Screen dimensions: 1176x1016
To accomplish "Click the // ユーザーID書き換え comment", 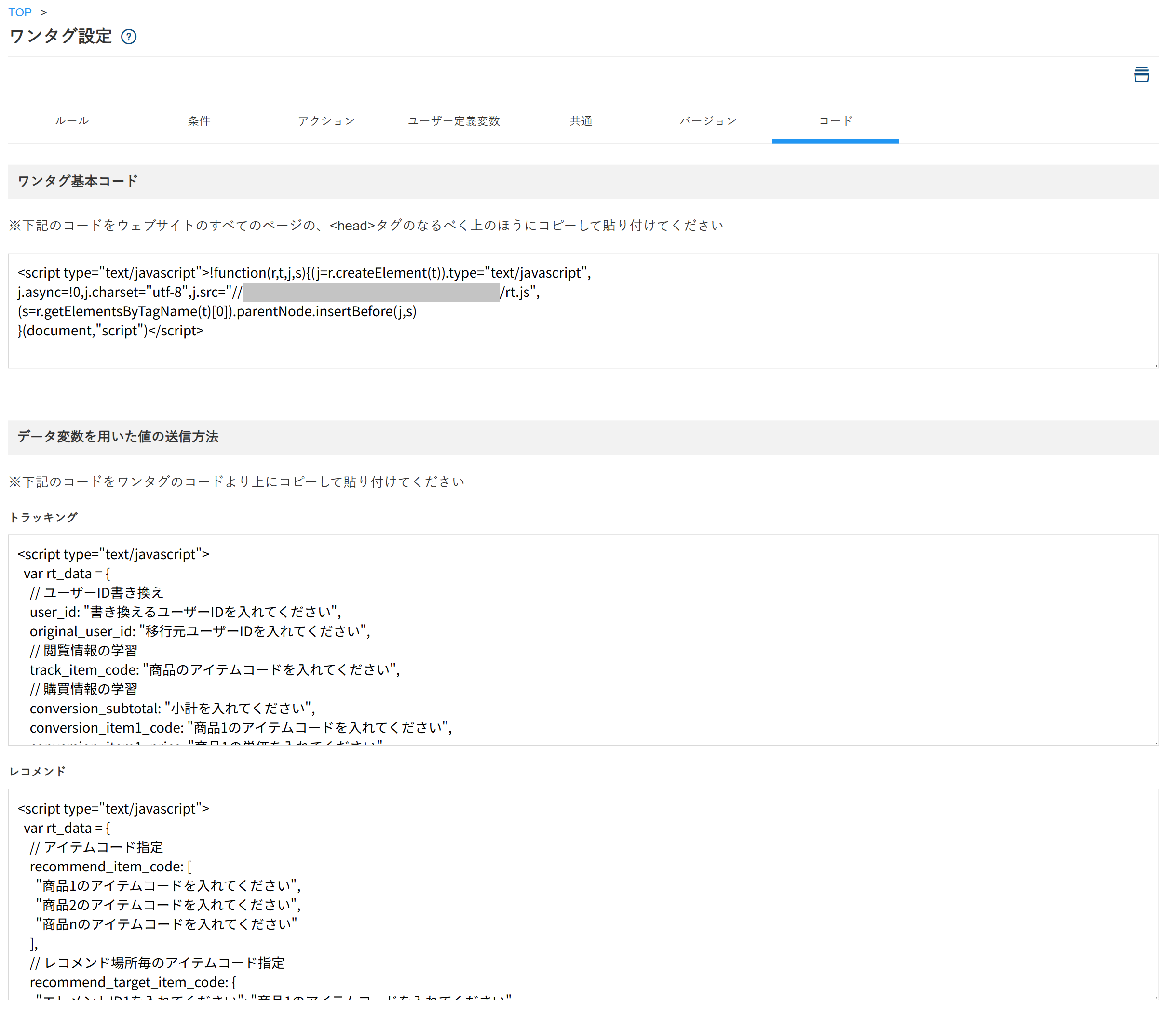I will (96, 593).
